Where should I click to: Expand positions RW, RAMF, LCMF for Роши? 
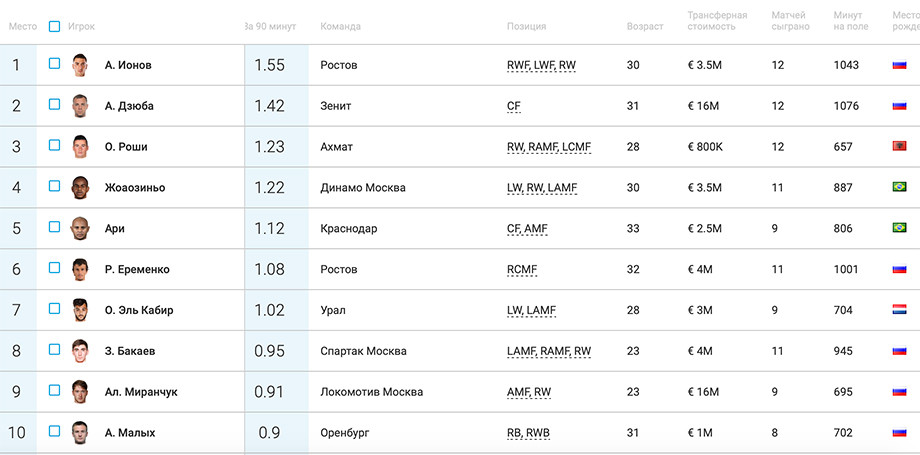(x=549, y=147)
